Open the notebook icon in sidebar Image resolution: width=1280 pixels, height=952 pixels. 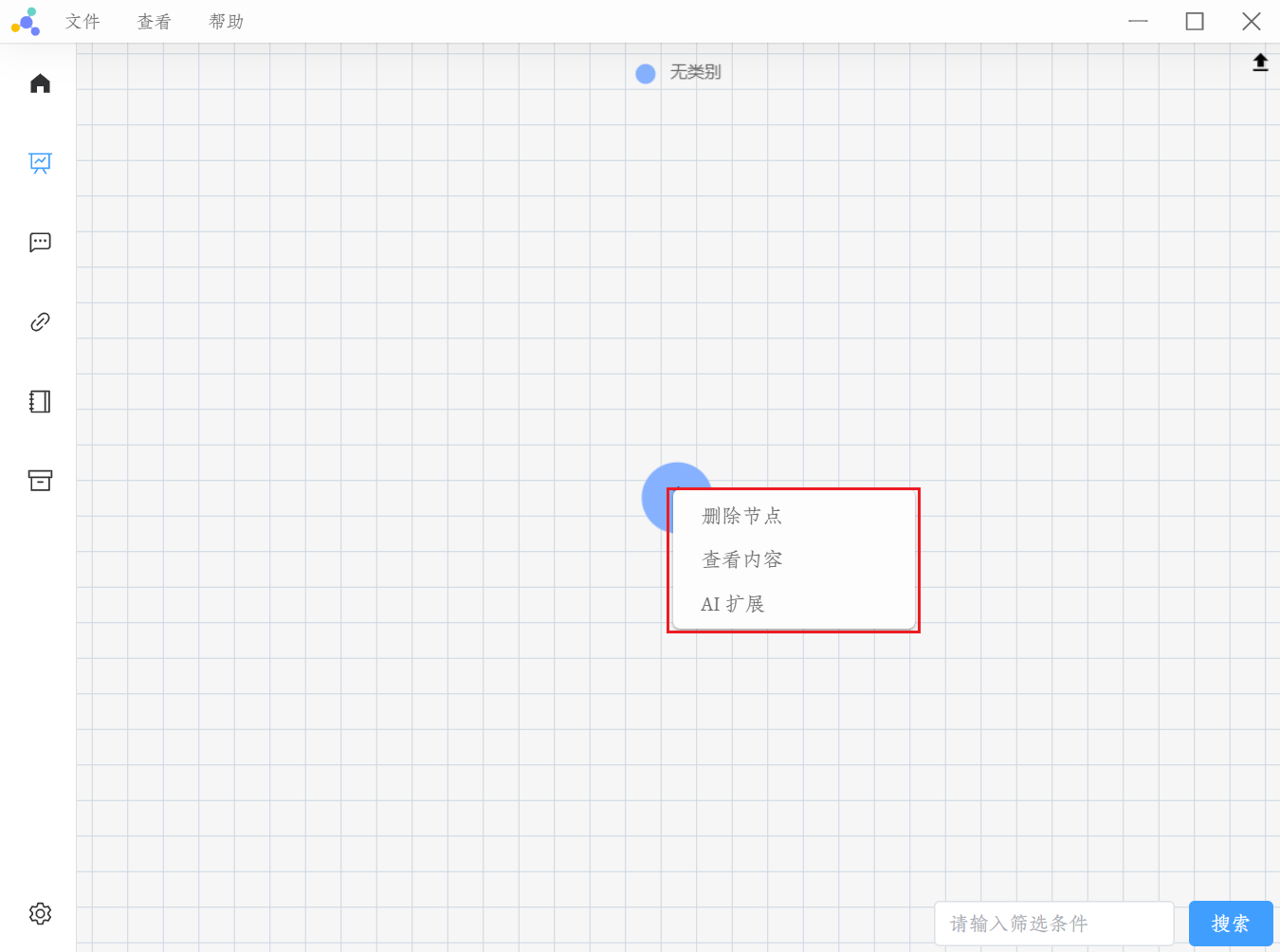pos(40,401)
